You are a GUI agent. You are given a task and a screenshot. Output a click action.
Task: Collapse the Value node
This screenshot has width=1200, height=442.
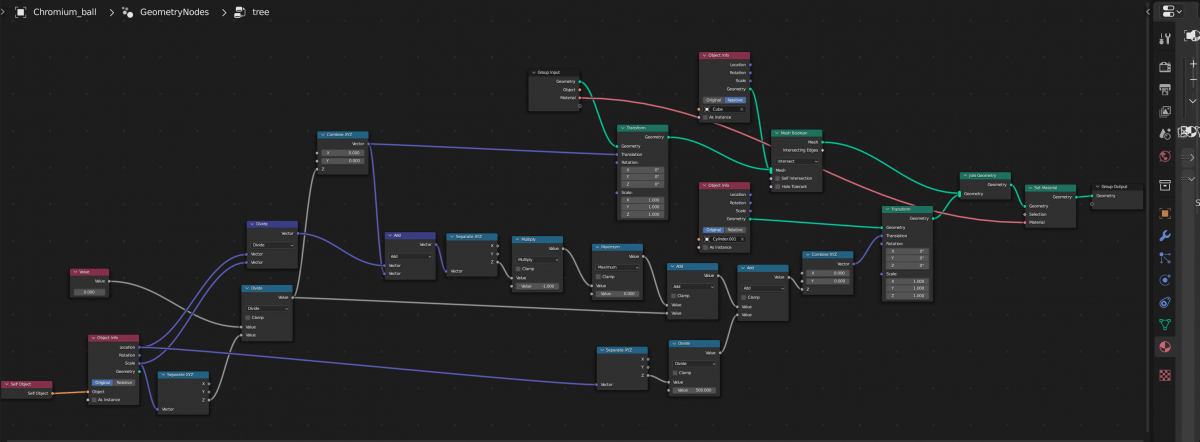pos(75,272)
